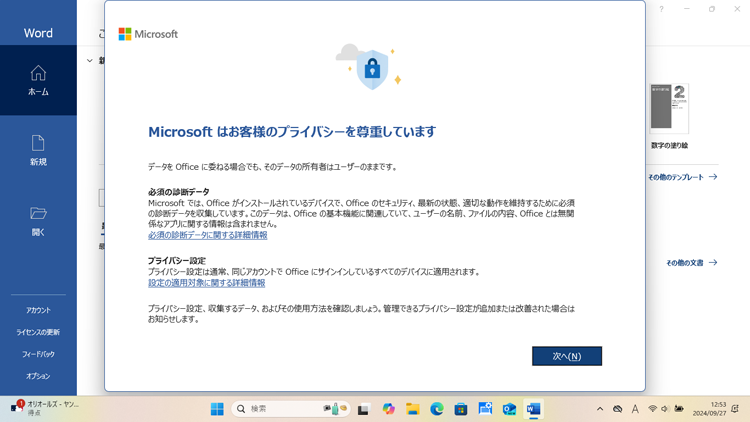
Task: Open Microsoft Edge from the taskbar
Action: tap(437, 409)
